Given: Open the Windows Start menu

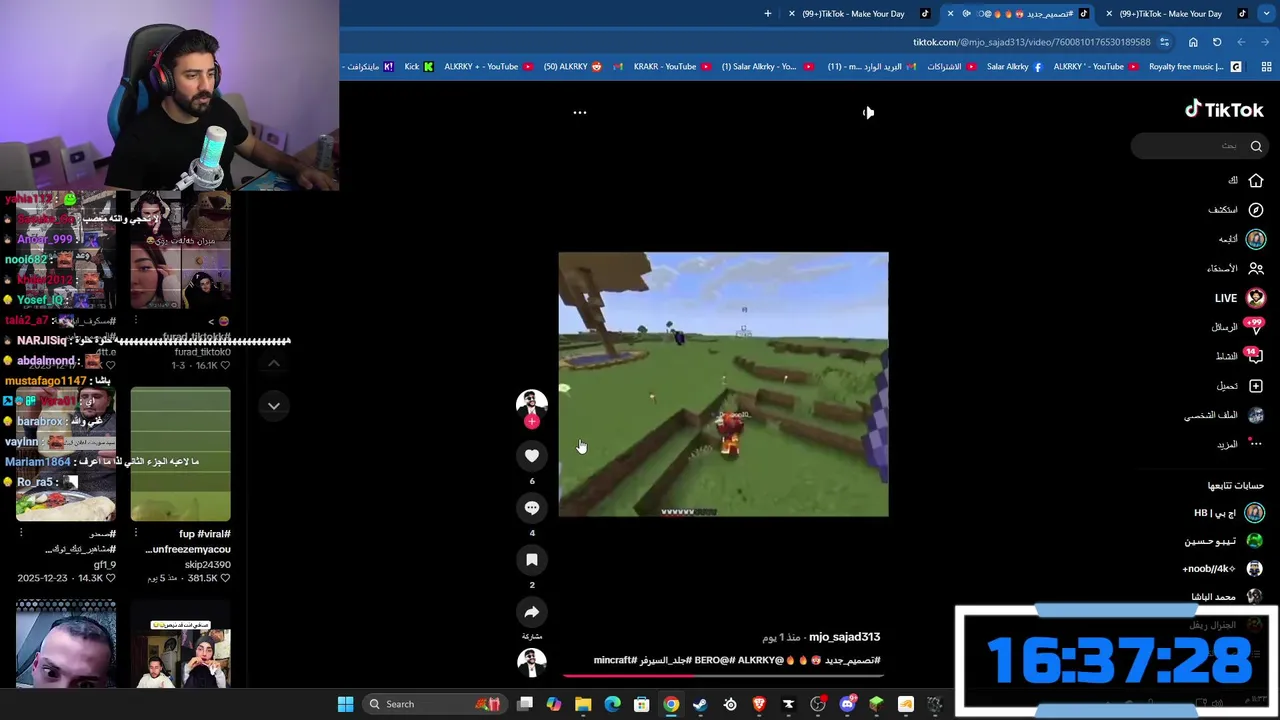Looking at the screenshot, I should pyautogui.click(x=345, y=704).
